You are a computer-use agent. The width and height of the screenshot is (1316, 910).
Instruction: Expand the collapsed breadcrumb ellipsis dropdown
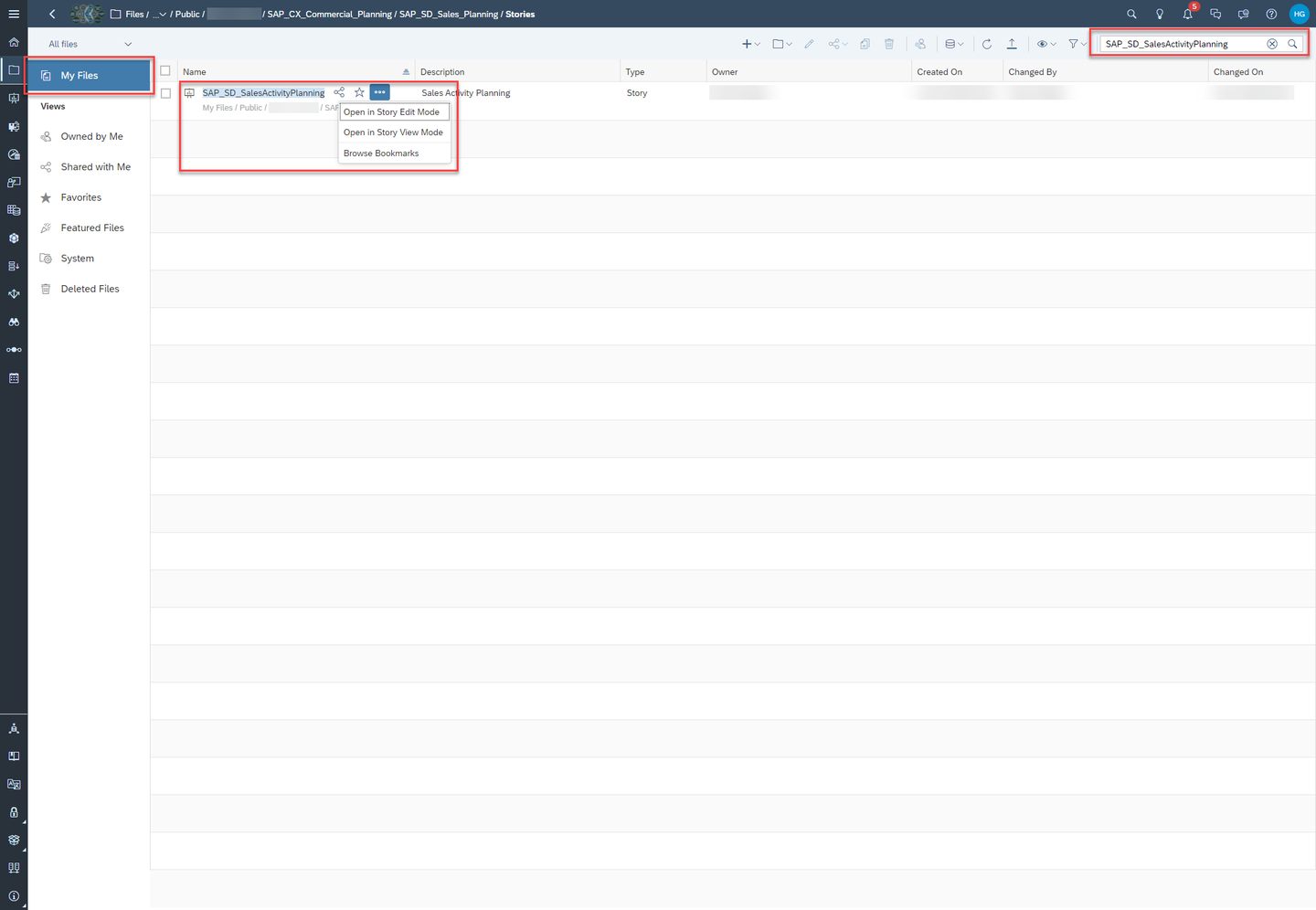click(160, 14)
